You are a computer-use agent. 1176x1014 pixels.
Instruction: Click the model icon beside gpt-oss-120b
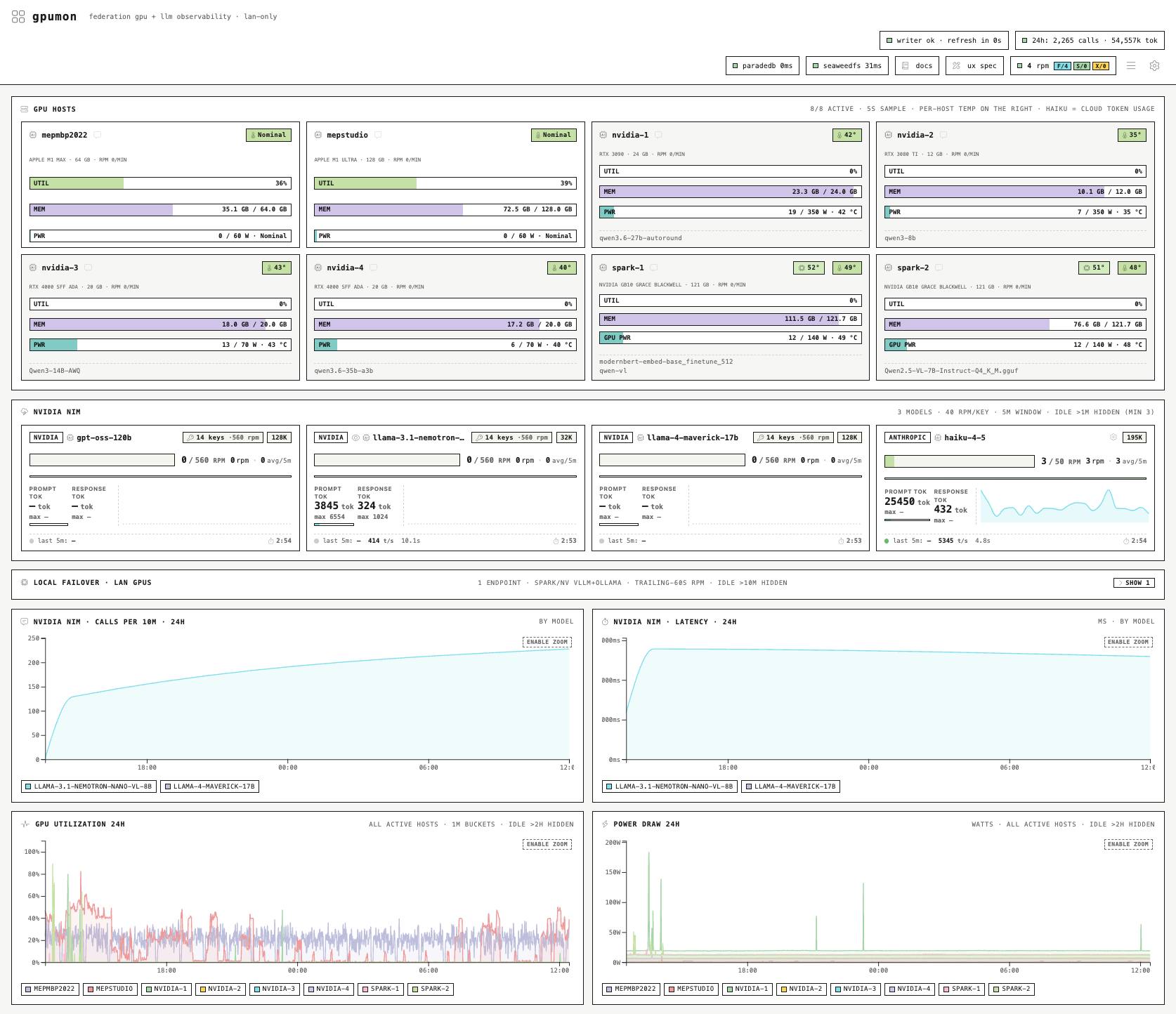[70, 437]
